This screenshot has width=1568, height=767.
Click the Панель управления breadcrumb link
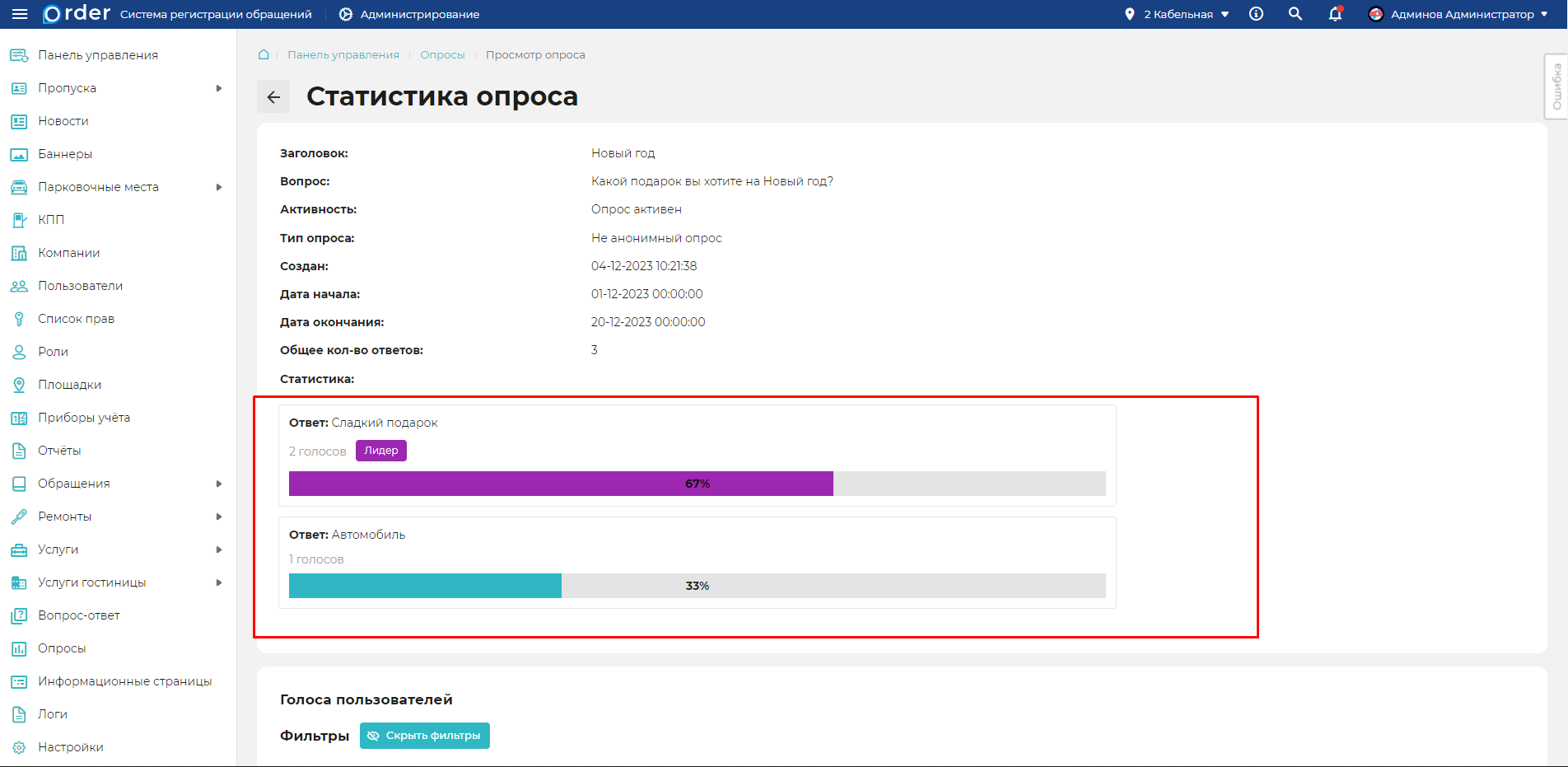pyautogui.click(x=343, y=54)
